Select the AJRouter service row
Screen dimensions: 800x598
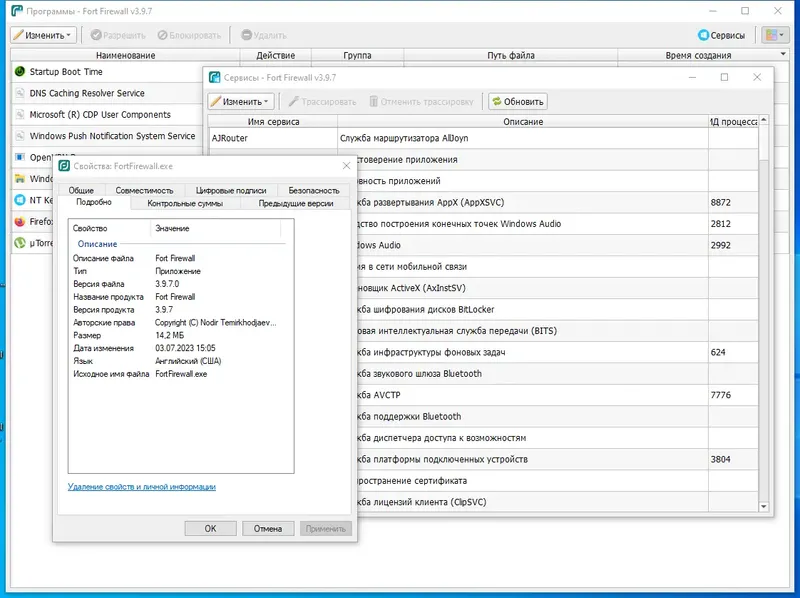tap(483, 138)
